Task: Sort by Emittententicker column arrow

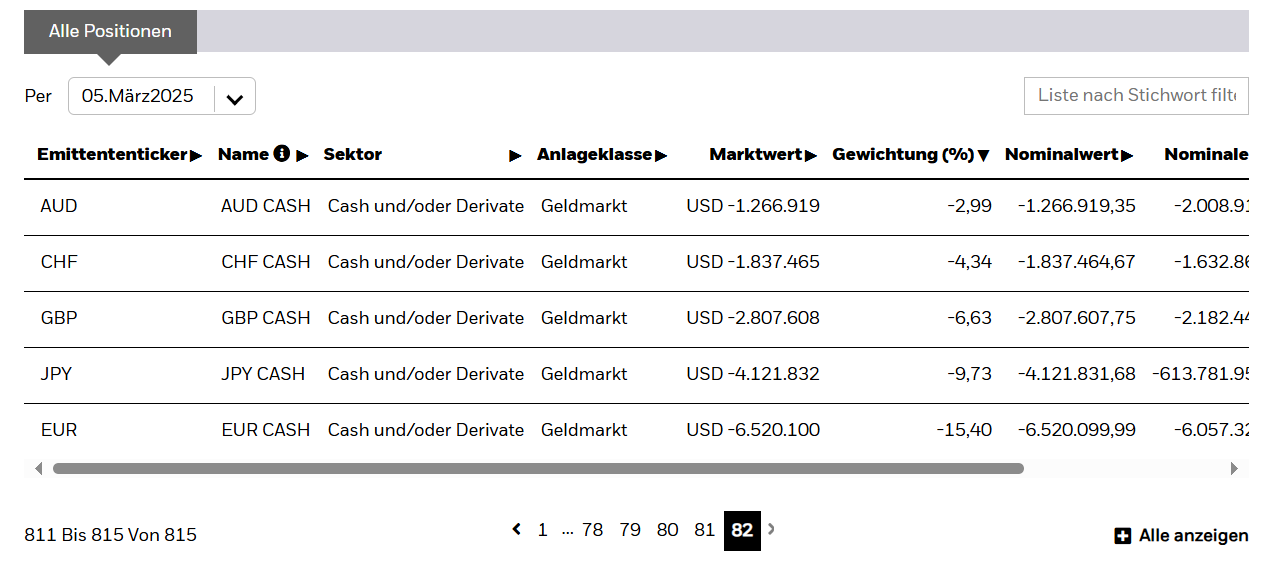Action: pyautogui.click(x=196, y=155)
